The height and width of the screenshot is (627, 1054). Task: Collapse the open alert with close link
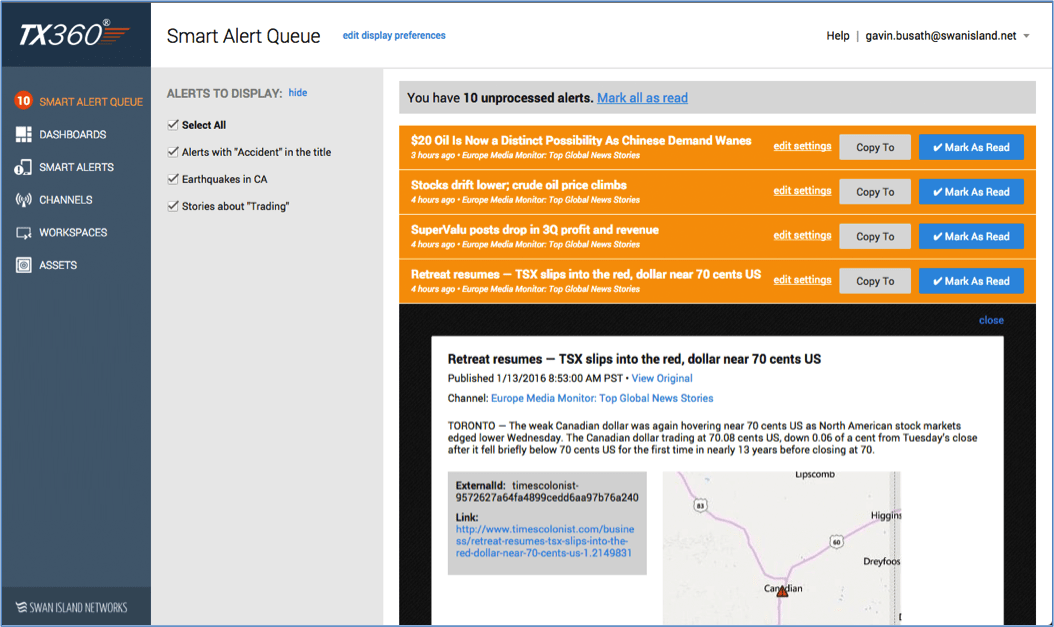(990, 320)
